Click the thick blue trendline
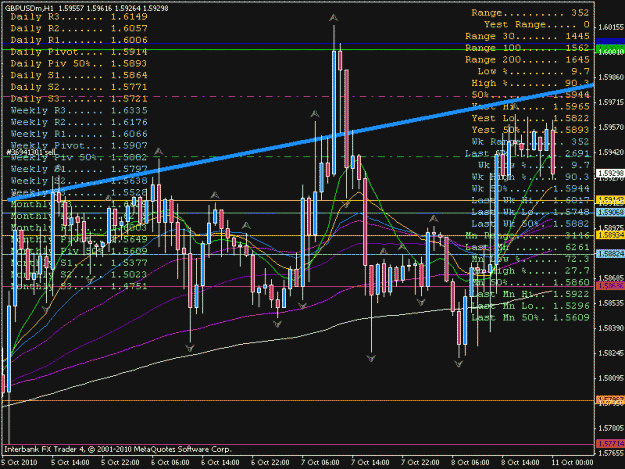 point(301,142)
